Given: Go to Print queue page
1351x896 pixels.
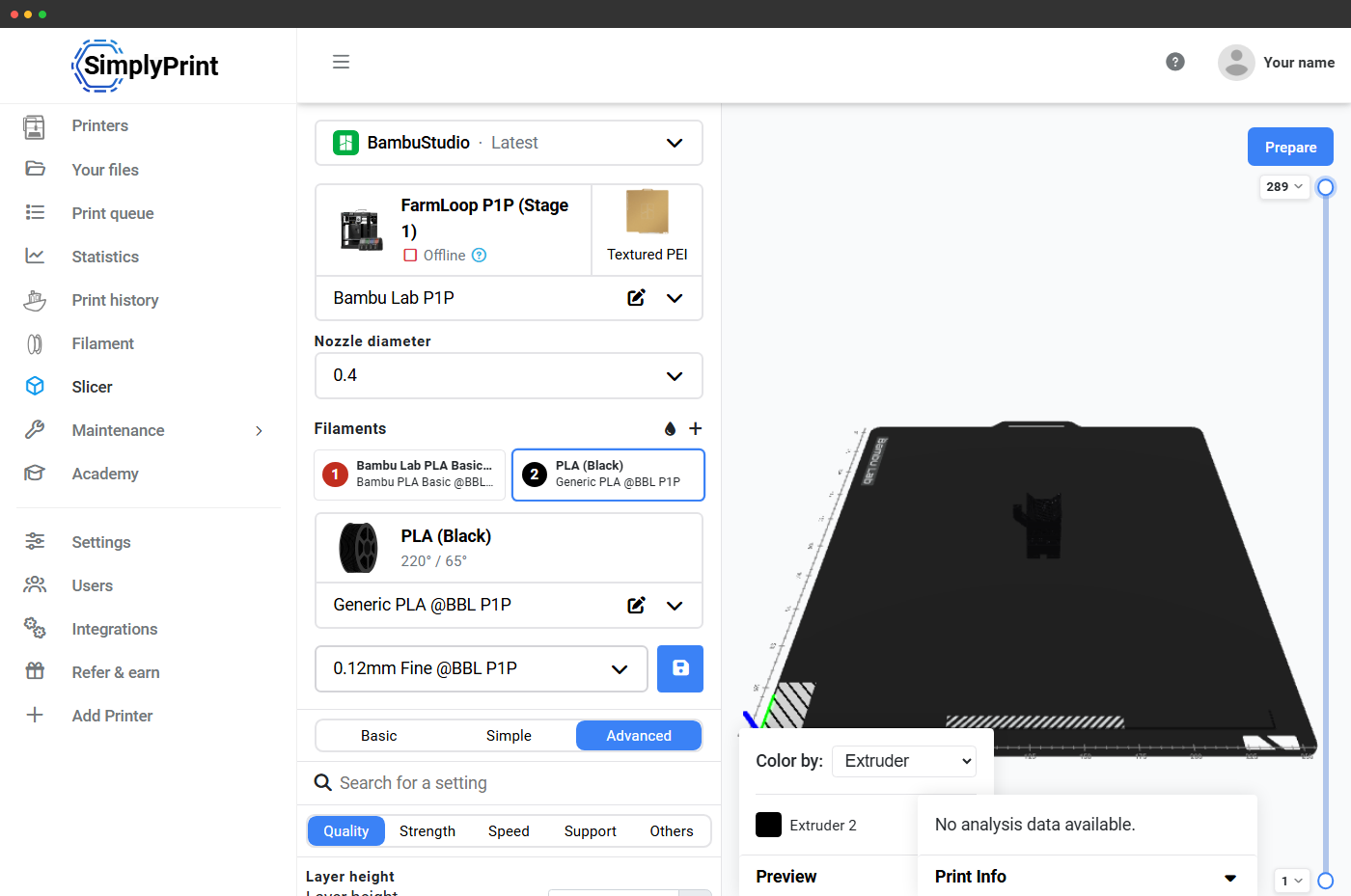Looking at the screenshot, I should [113, 213].
